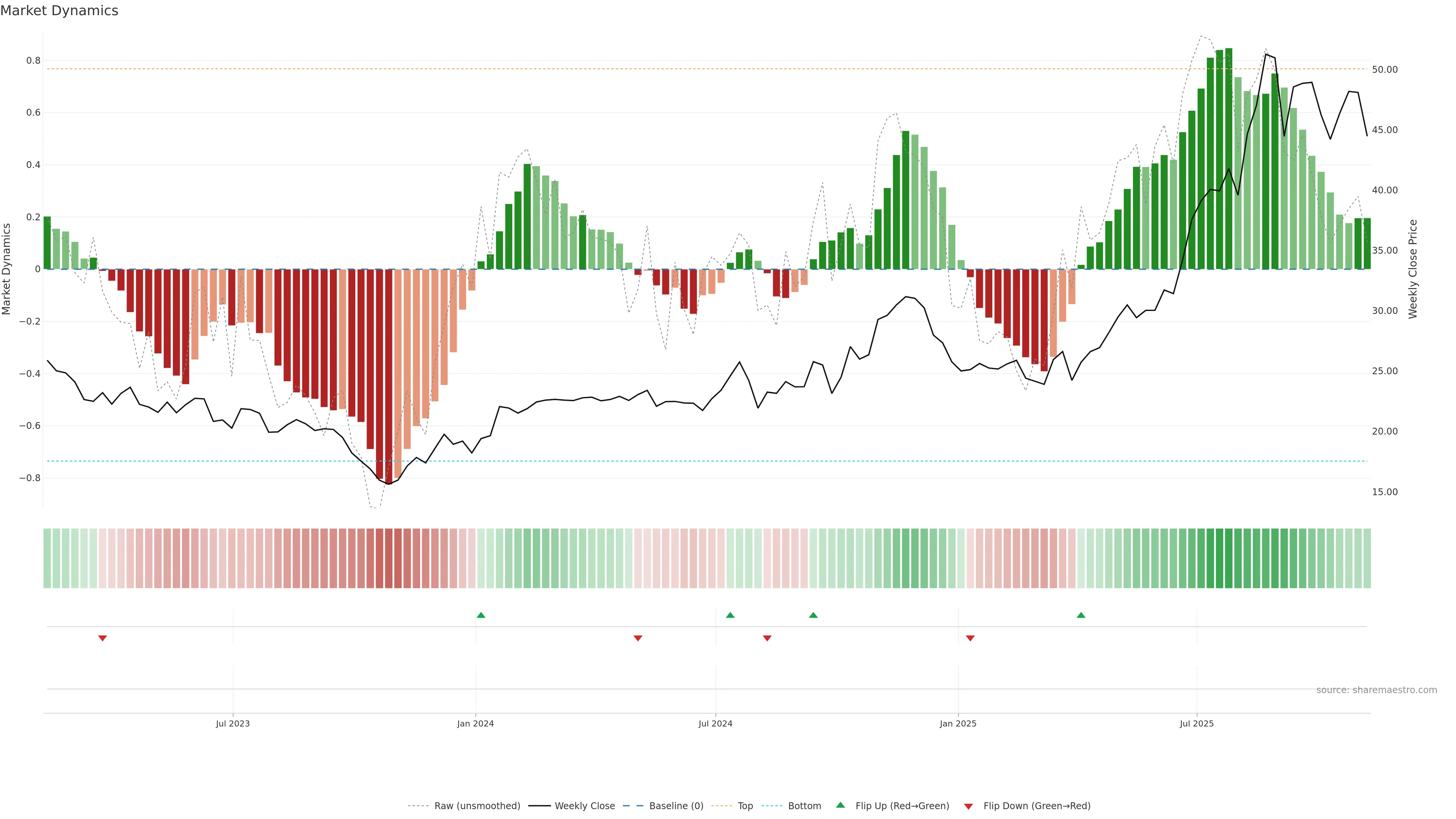Click the Jan 2024 x-axis label
The width and height of the screenshot is (1456, 819).
tap(475, 723)
